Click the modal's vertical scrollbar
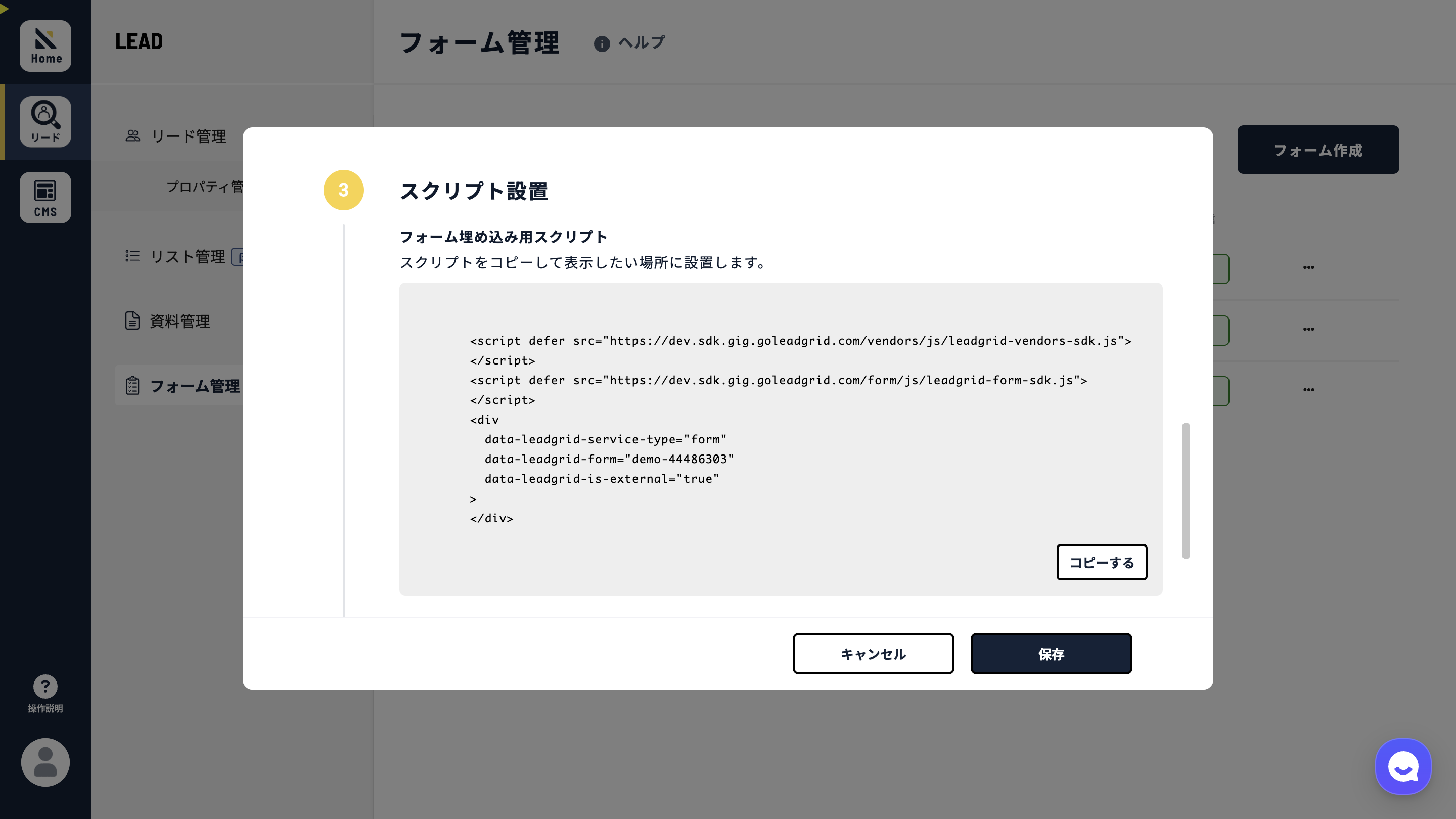Viewport: 1456px width, 819px height. [x=1186, y=490]
